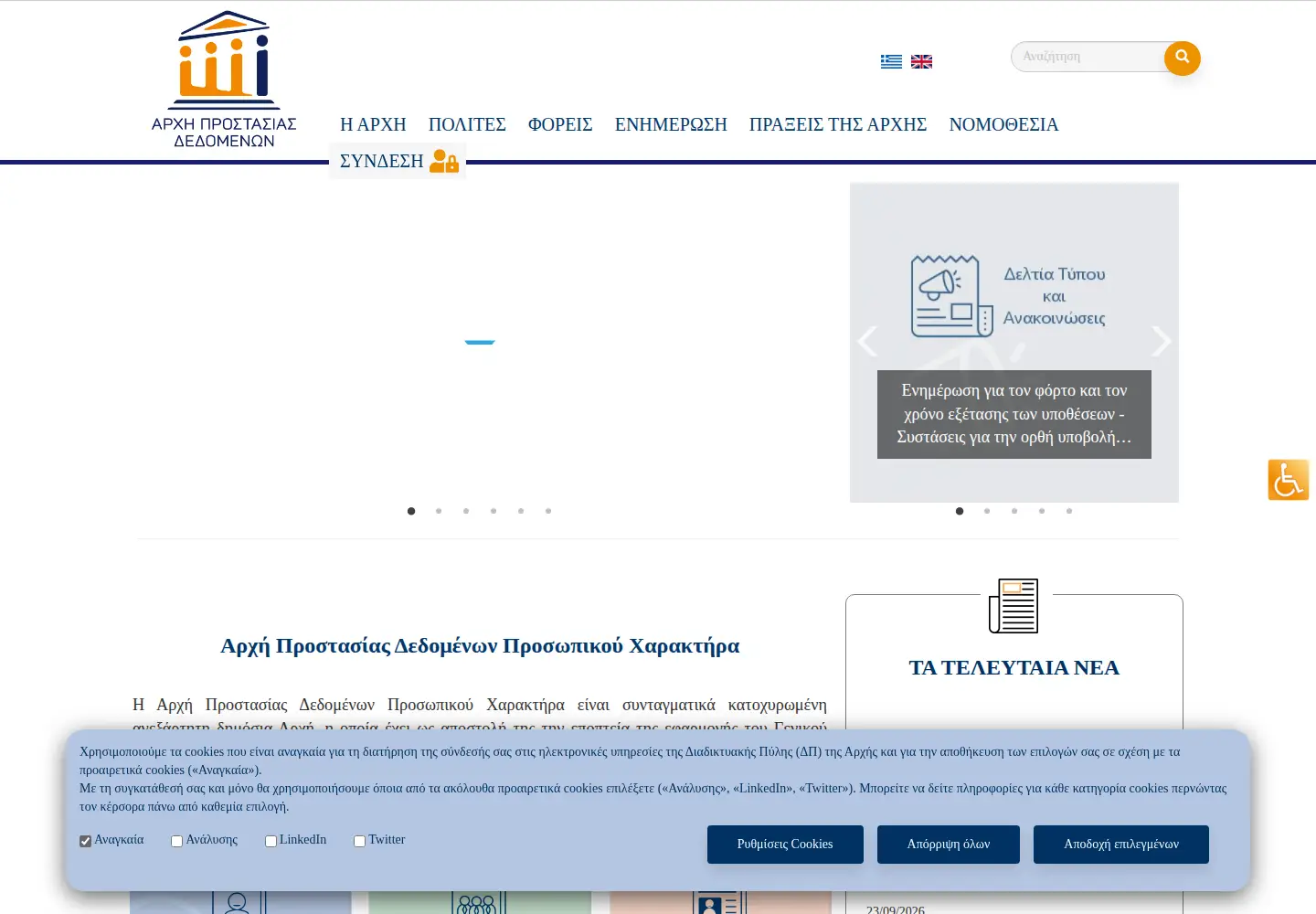Viewport: 1316px width, 914px height.
Task: Click the Data Protection Authority logo
Action: (224, 80)
